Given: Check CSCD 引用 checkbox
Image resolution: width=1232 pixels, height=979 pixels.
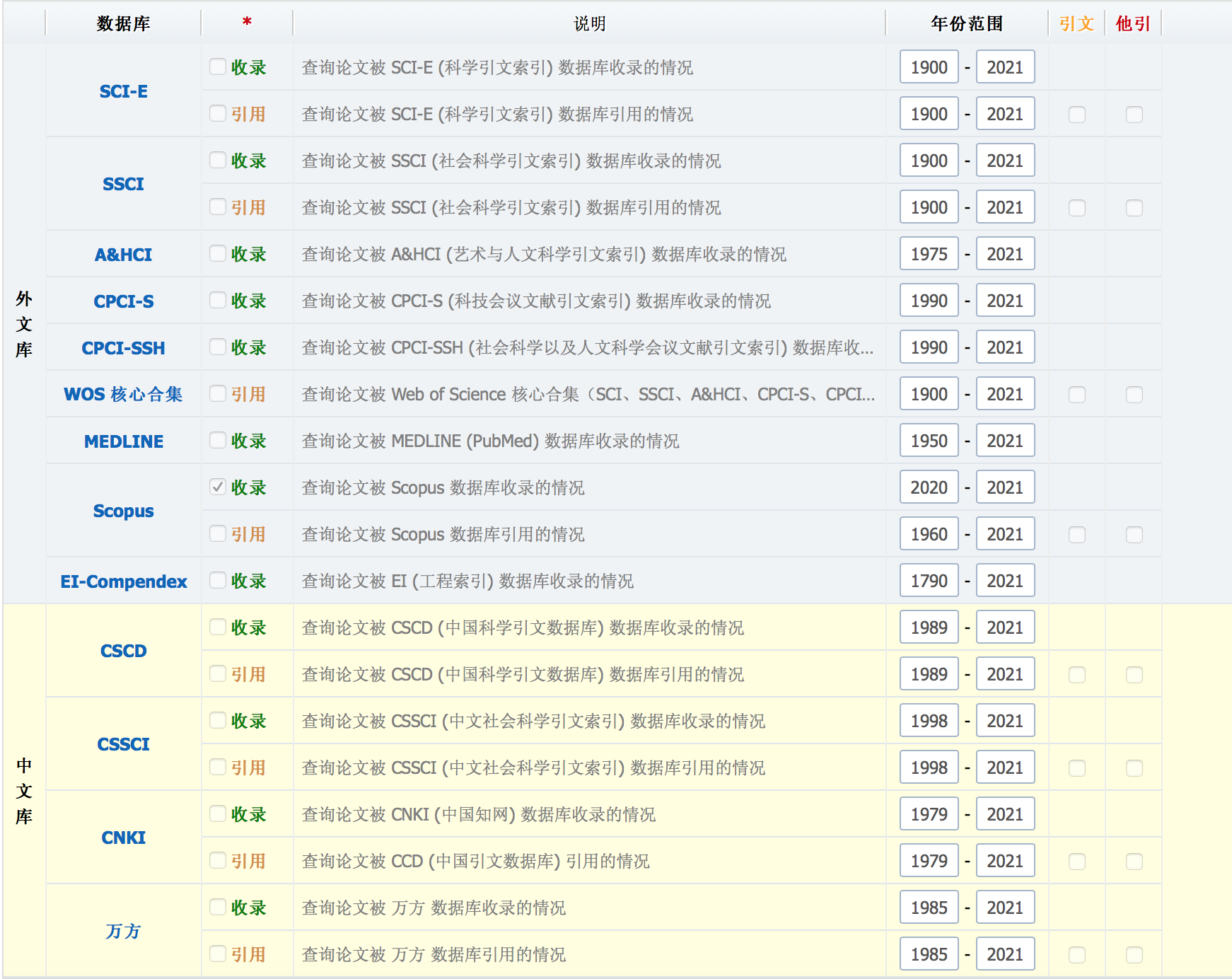Looking at the screenshot, I should point(218,673).
